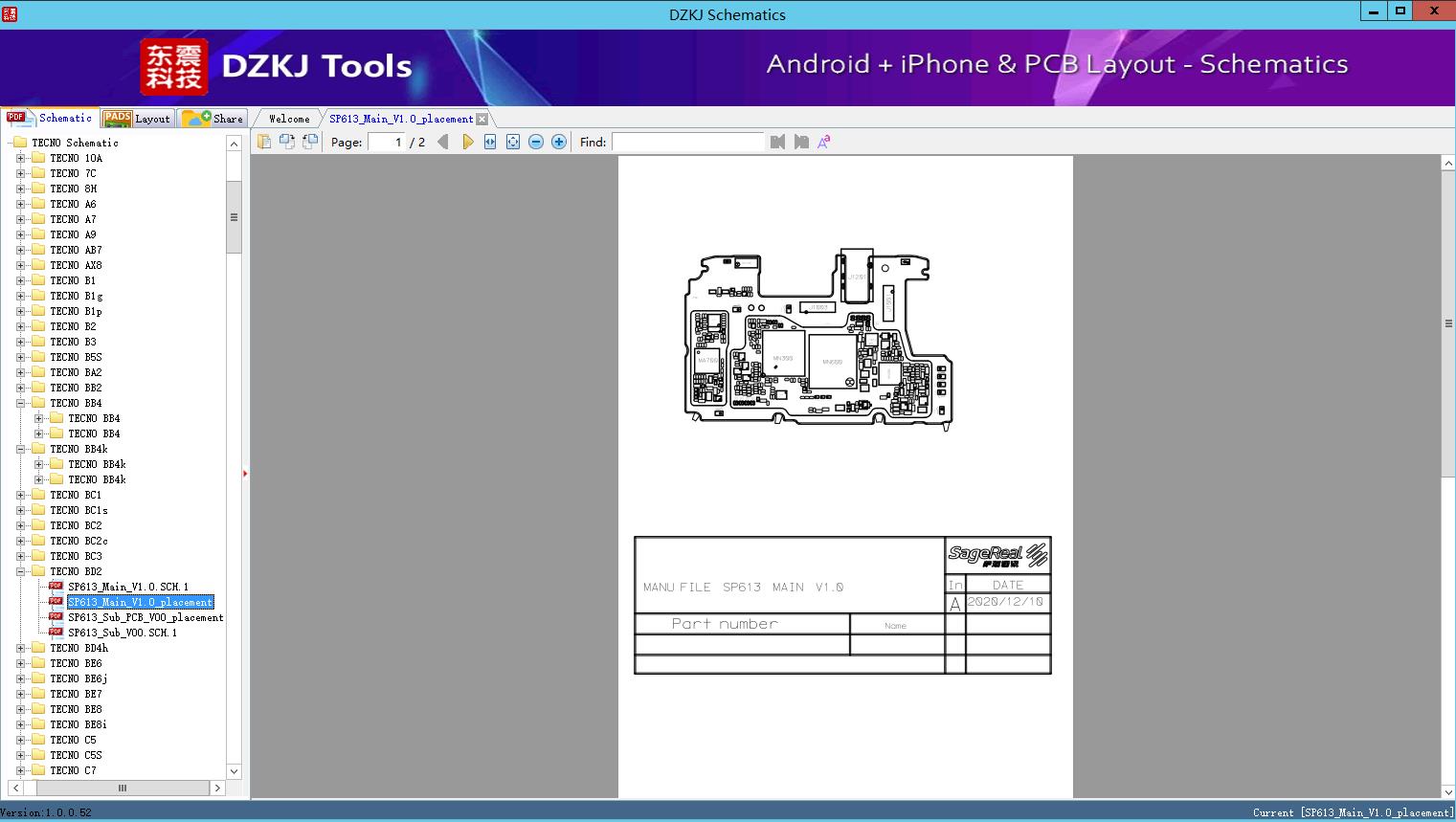Open the Welcome tab
The image size is (1456, 822).
point(289,119)
